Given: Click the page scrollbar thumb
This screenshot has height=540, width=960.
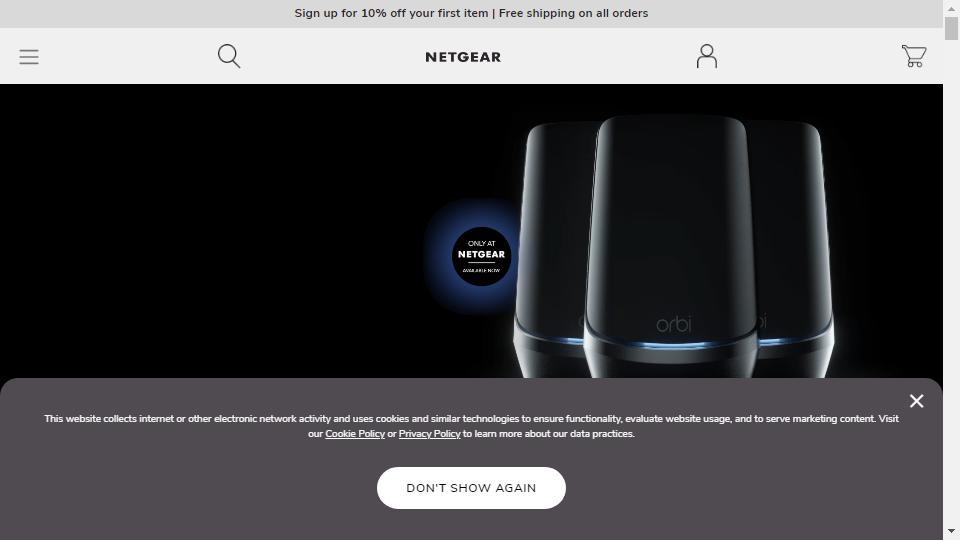Looking at the screenshot, I should click(951, 29).
